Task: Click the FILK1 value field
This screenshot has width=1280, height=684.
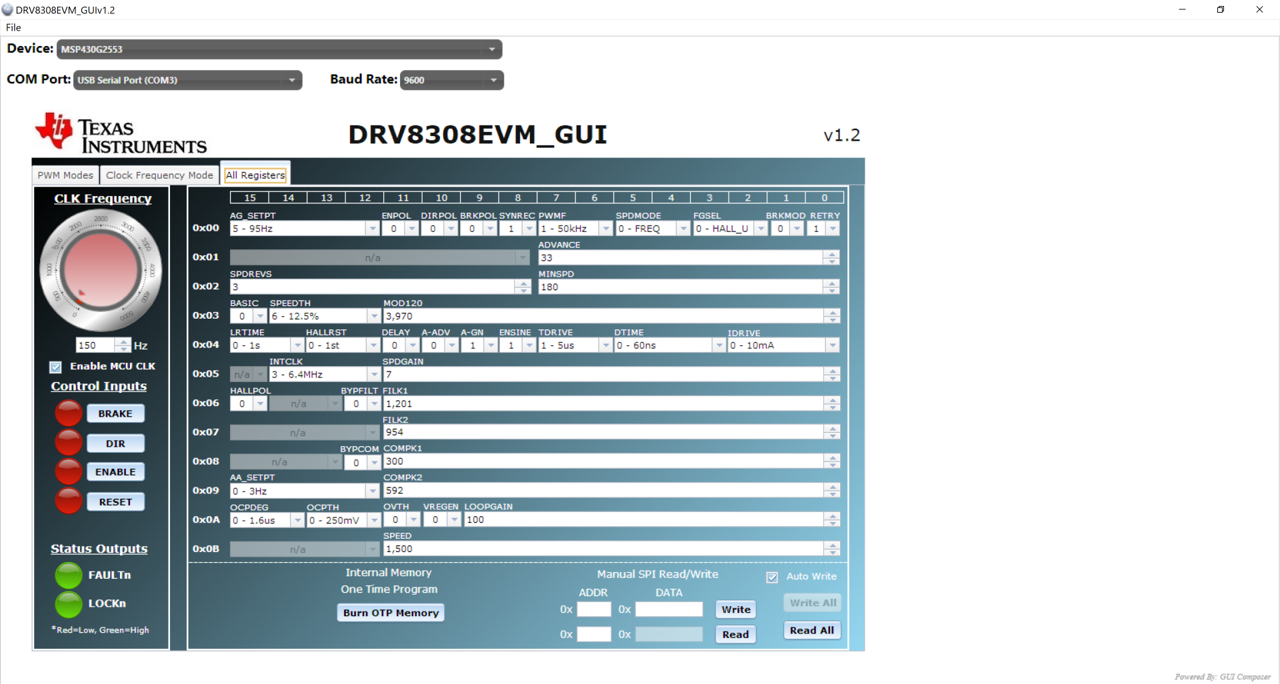Action: coord(603,403)
